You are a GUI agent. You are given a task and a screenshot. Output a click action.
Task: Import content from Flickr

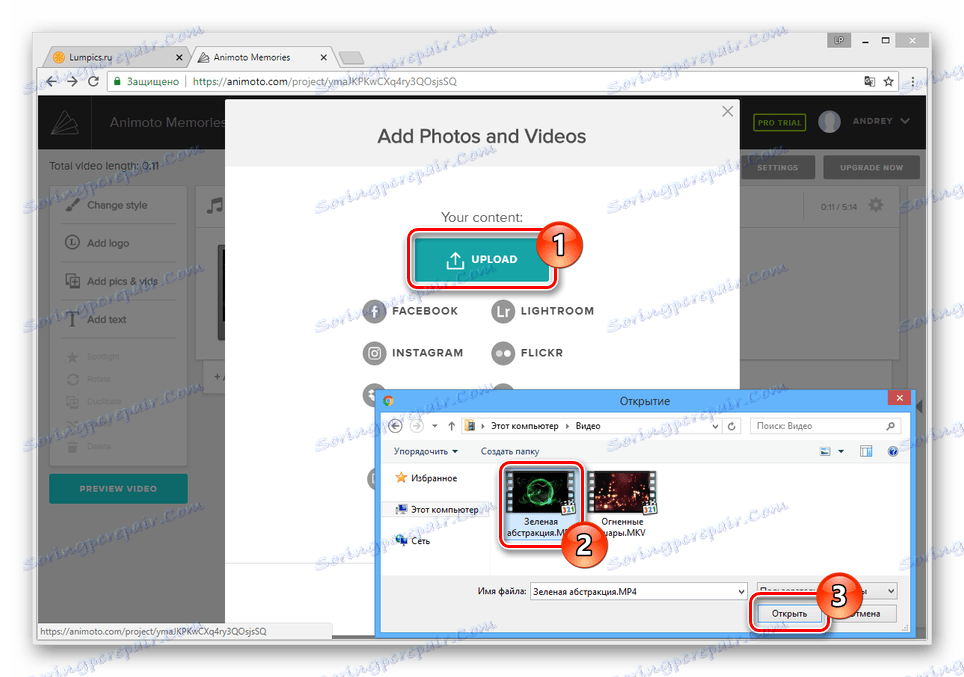pyautogui.click(x=527, y=353)
